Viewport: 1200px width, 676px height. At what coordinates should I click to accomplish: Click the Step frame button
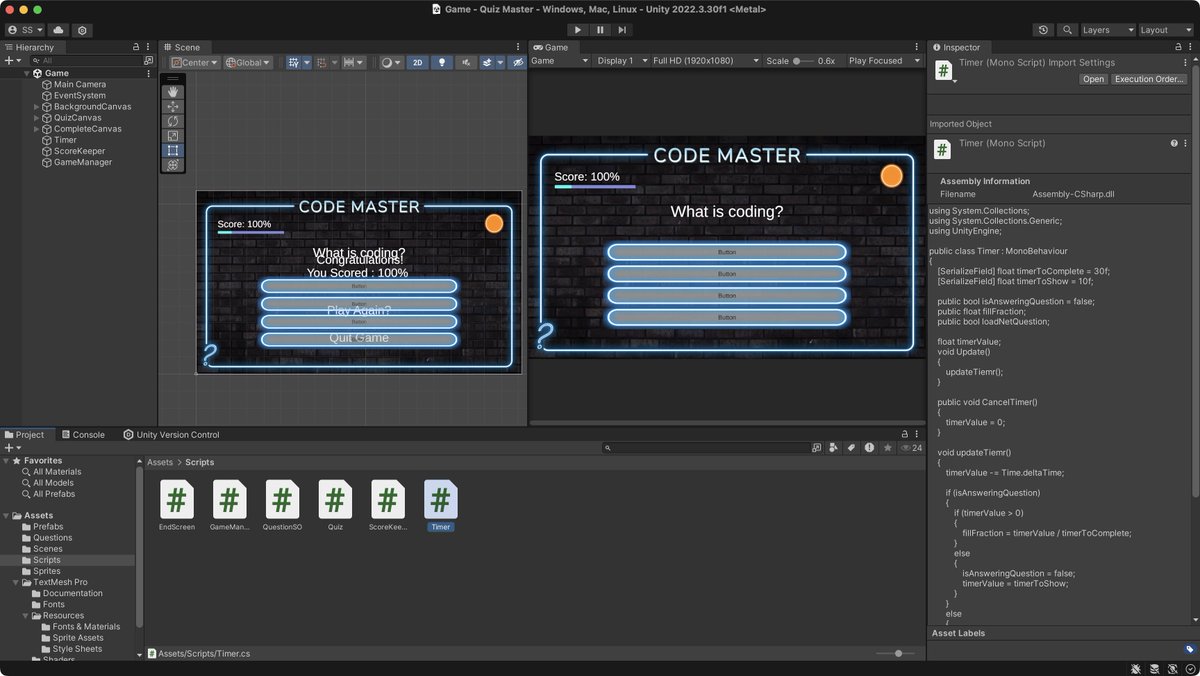622,30
